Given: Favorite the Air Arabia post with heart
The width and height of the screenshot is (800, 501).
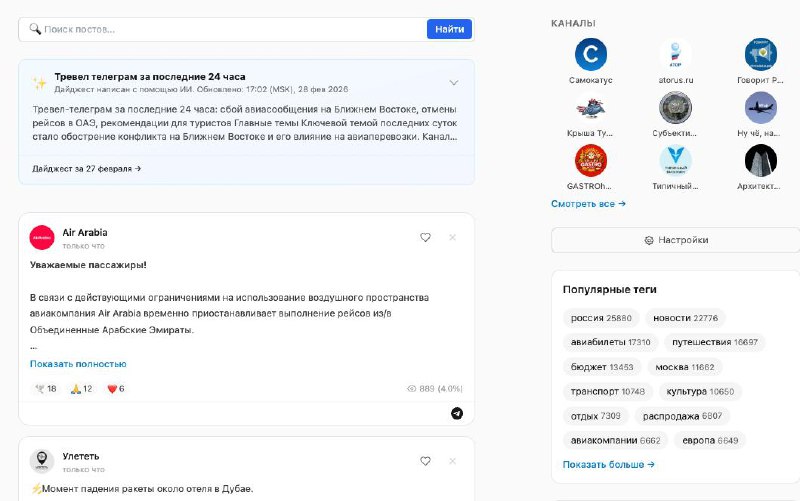Looking at the screenshot, I should pos(425,237).
